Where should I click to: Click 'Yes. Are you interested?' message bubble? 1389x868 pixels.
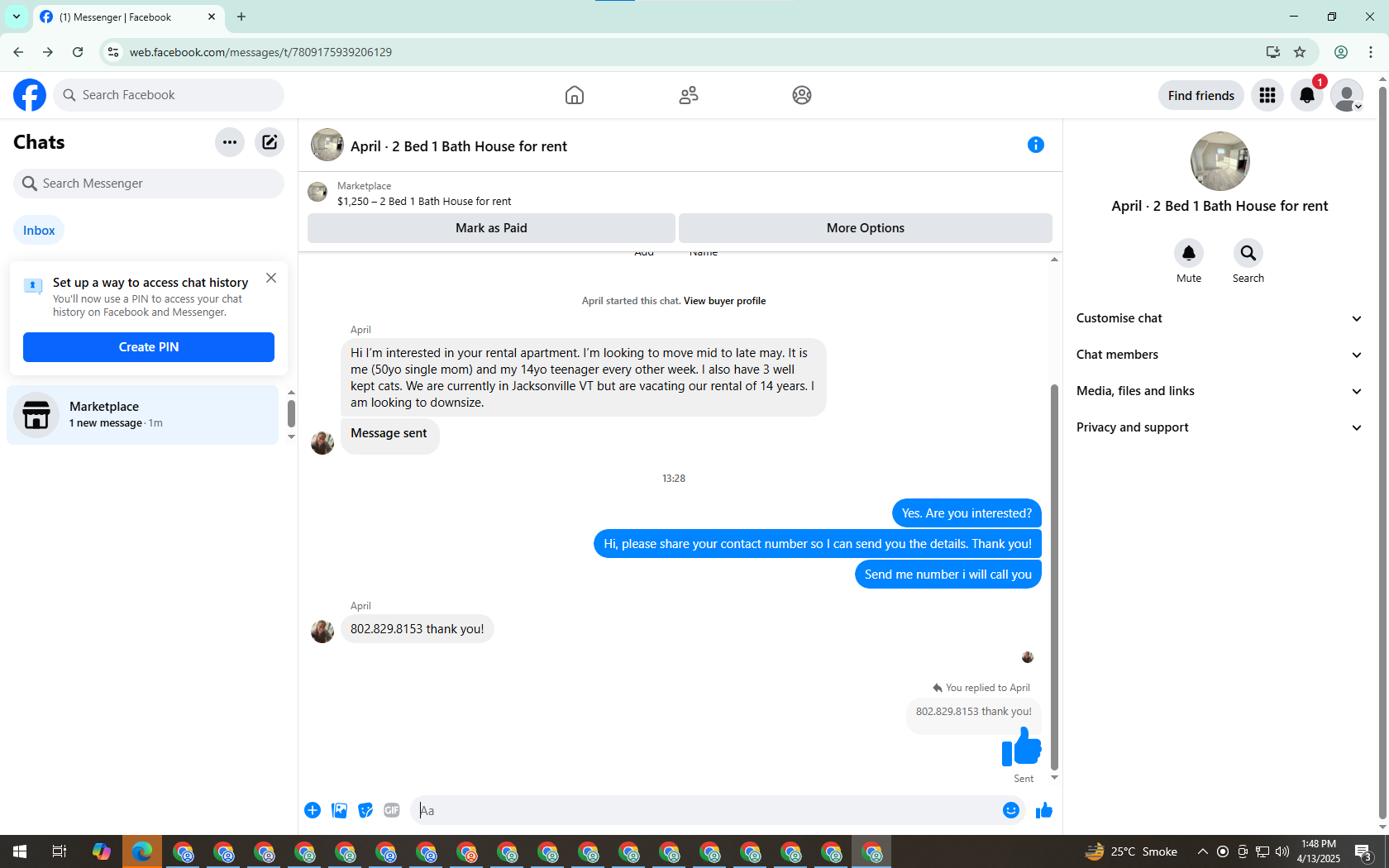[x=967, y=513]
